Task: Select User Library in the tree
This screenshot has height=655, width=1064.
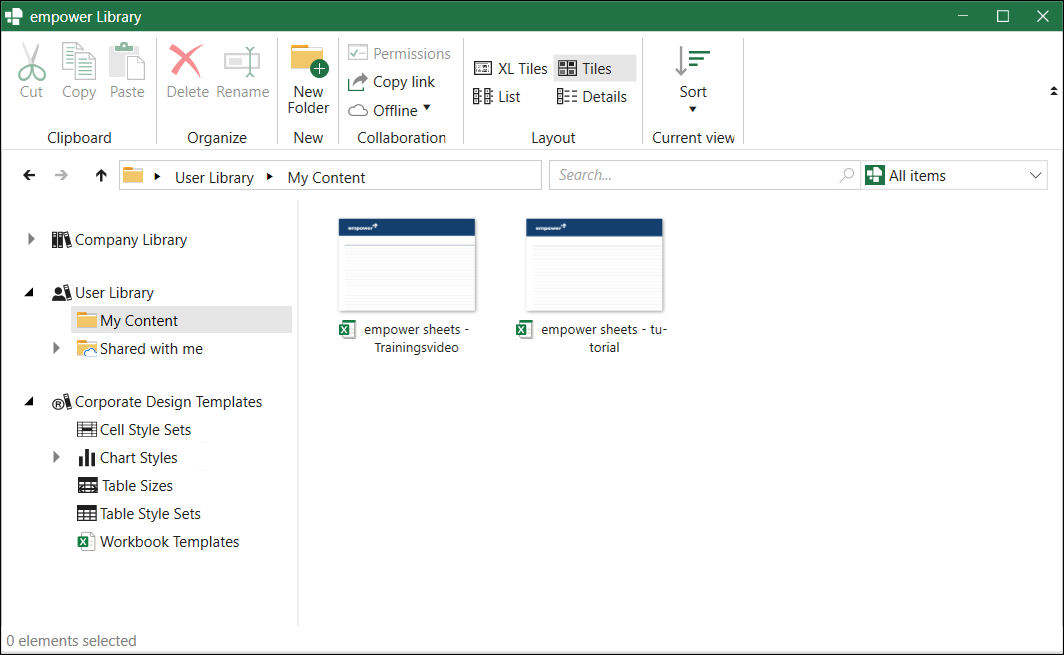Action: click(x=103, y=293)
